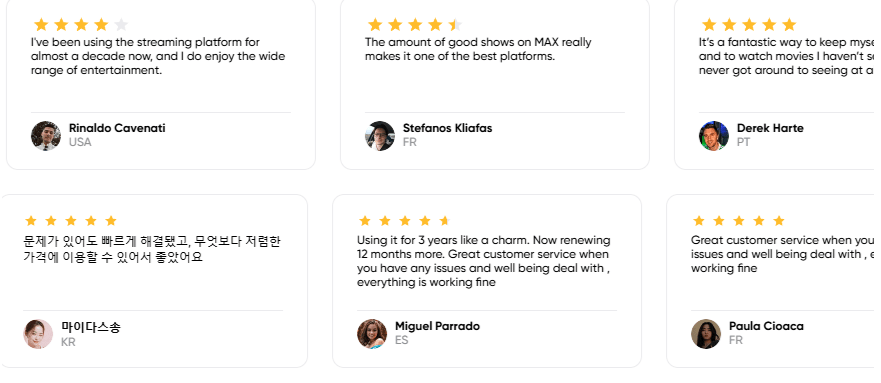Click the first star of Derek Harte's review
This screenshot has height=383, width=881.
[x=709, y=25]
